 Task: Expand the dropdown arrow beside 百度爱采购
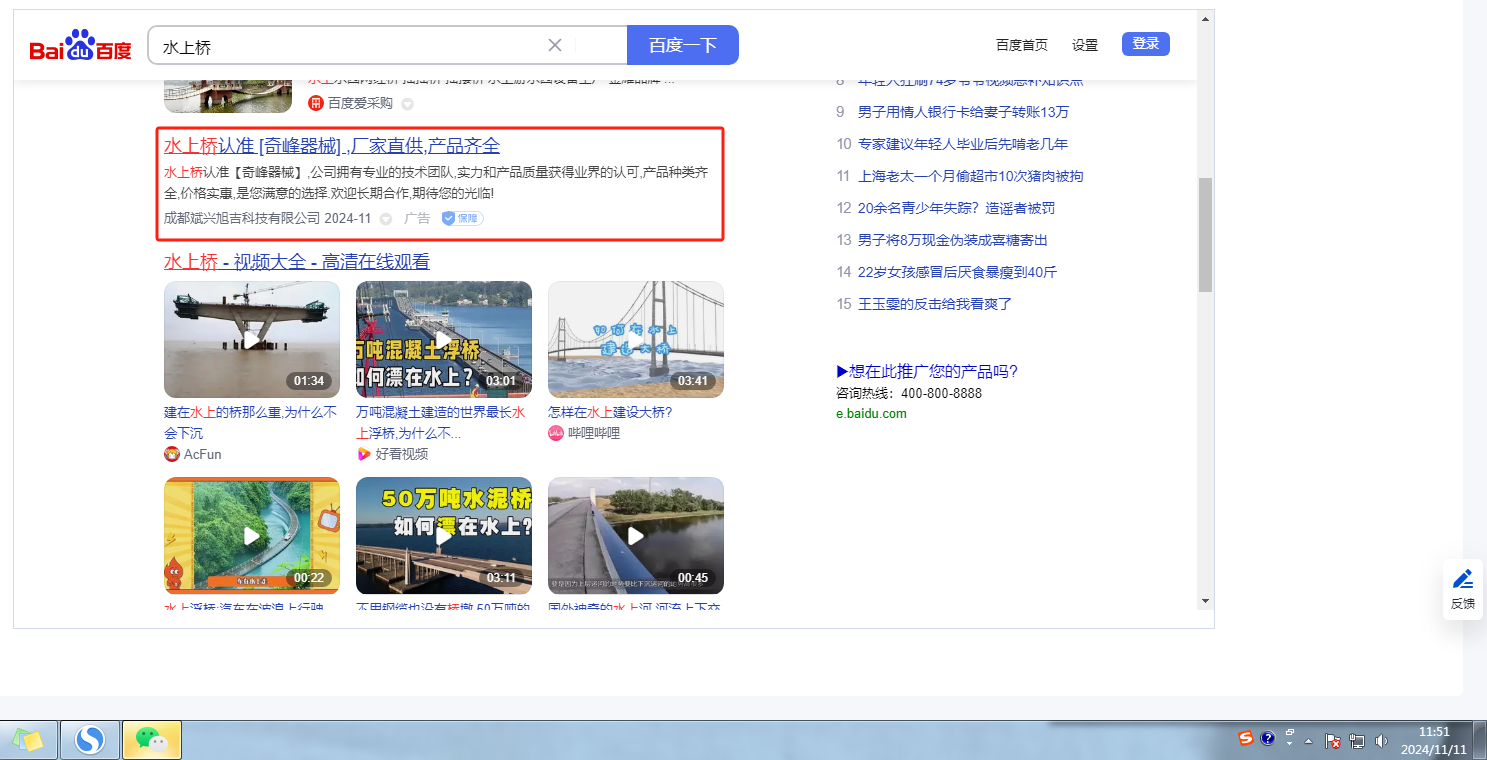[408, 104]
